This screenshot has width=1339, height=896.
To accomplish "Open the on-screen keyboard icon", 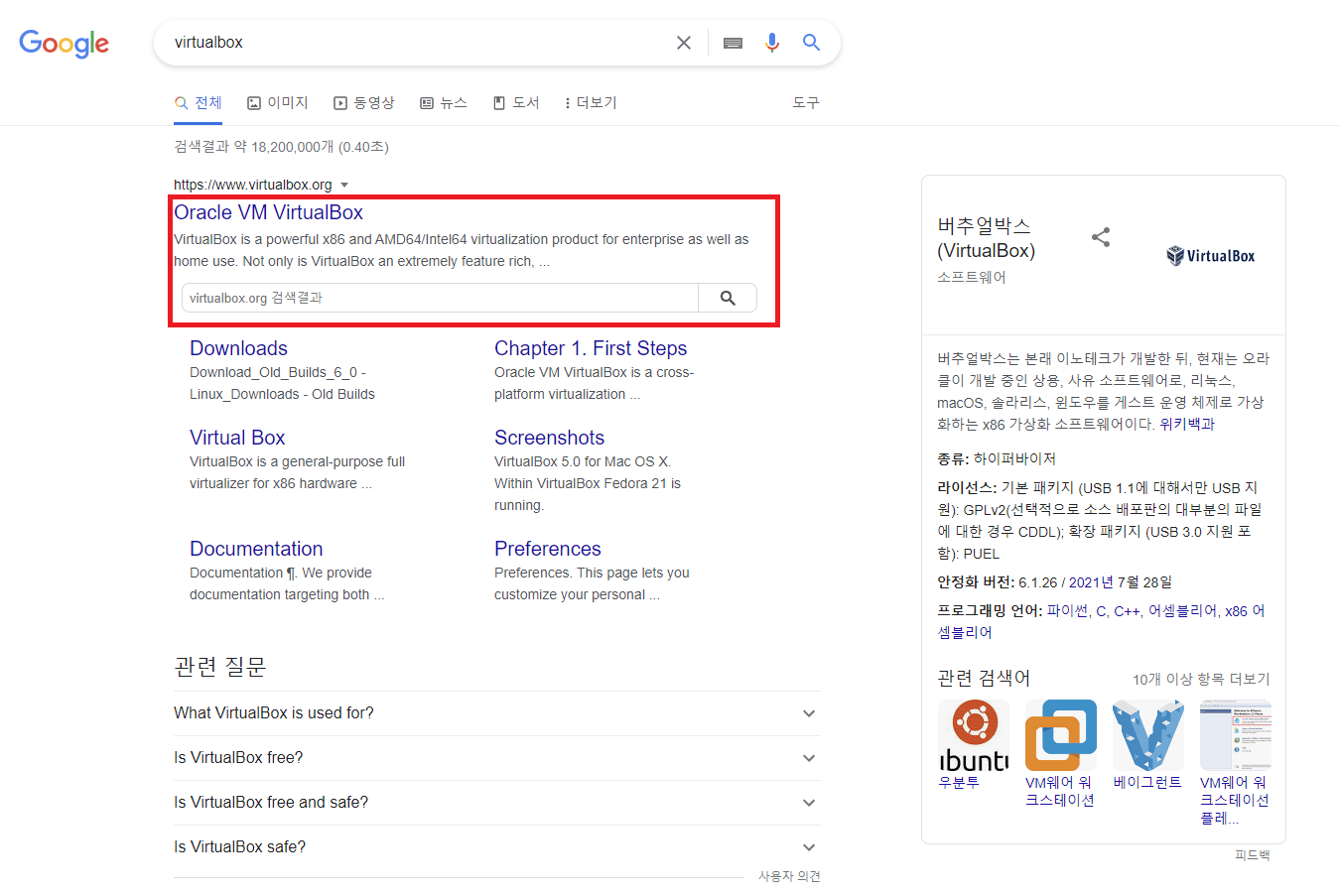I will coord(733,43).
